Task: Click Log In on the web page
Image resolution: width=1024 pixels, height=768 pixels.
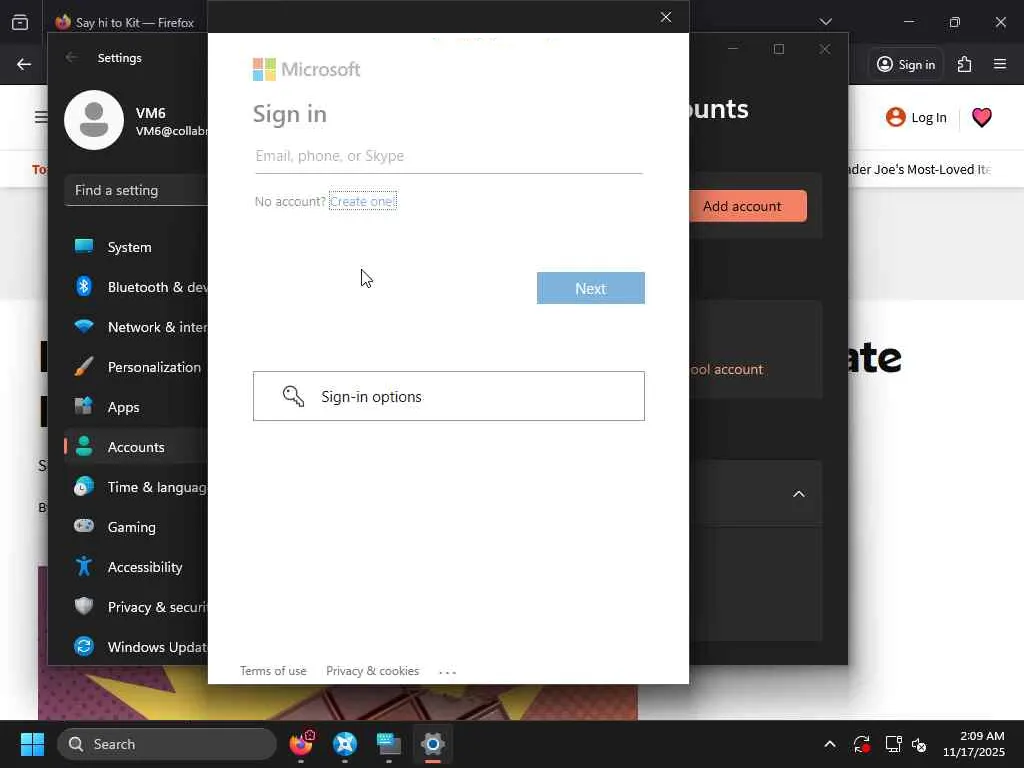Action: click(916, 118)
